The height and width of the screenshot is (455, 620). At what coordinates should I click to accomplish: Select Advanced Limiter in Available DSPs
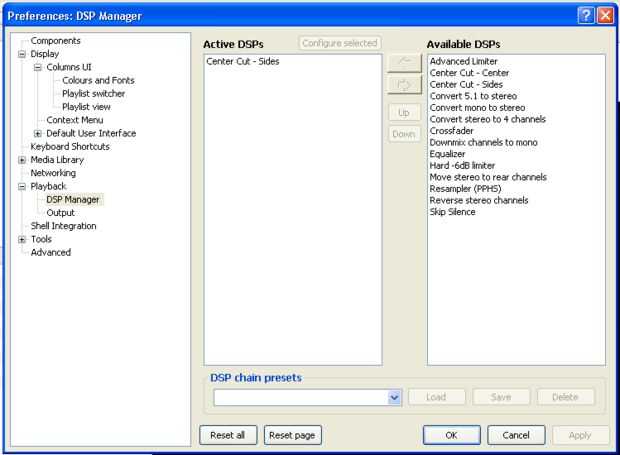pyautogui.click(x=463, y=61)
